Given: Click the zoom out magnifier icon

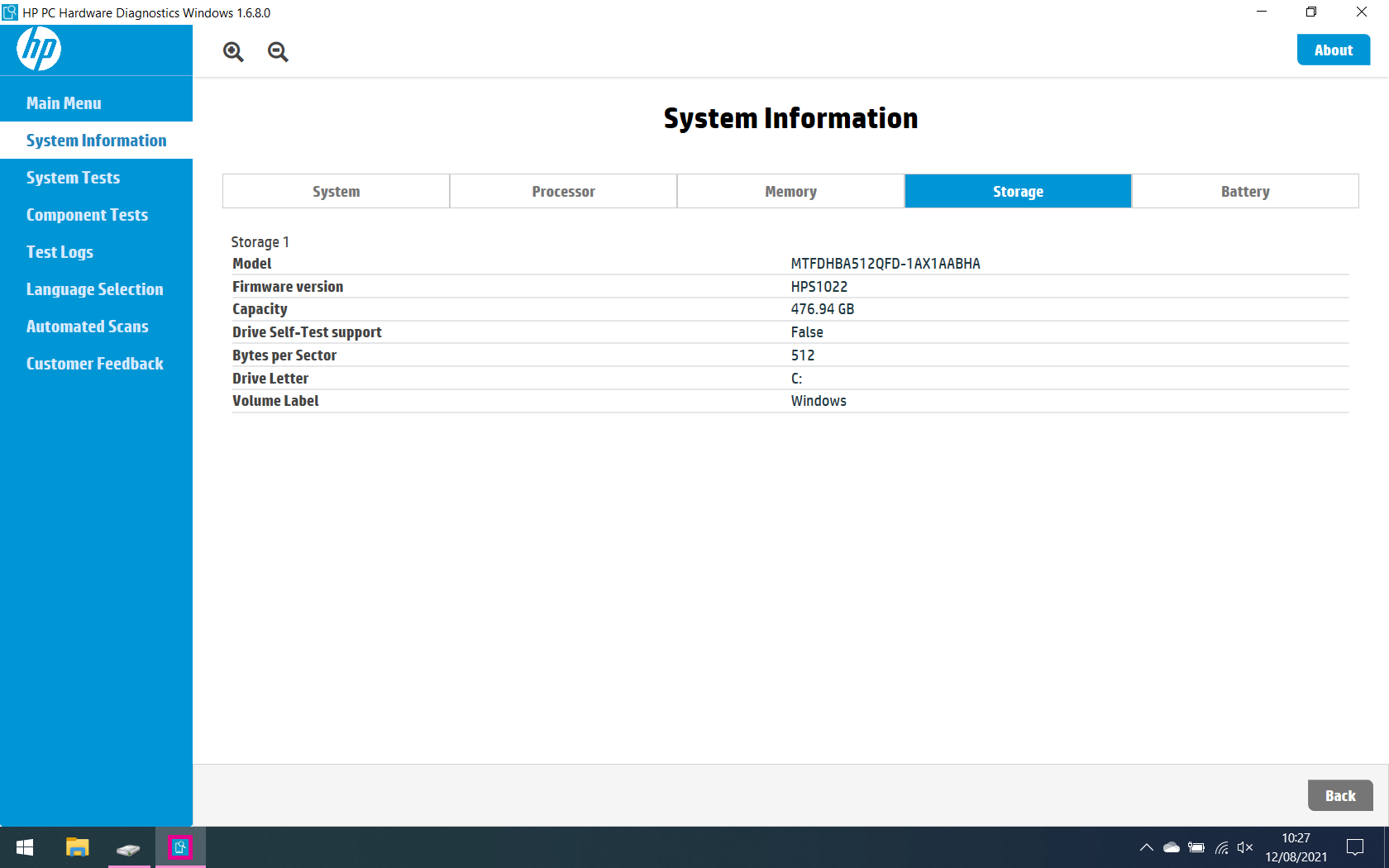Looking at the screenshot, I should pos(278,52).
